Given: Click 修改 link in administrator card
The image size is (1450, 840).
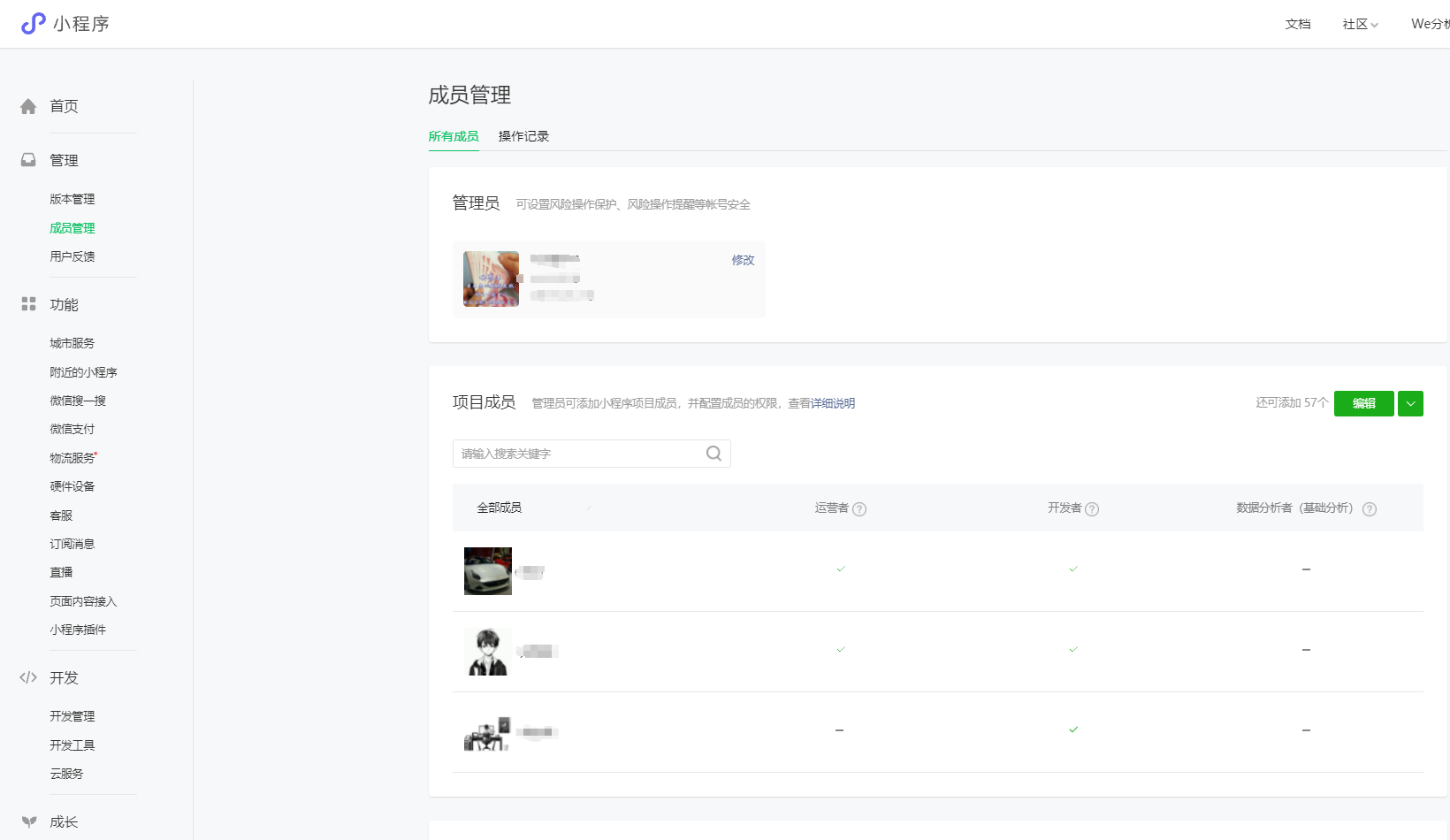Looking at the screenshot, I should click(743, 260).
